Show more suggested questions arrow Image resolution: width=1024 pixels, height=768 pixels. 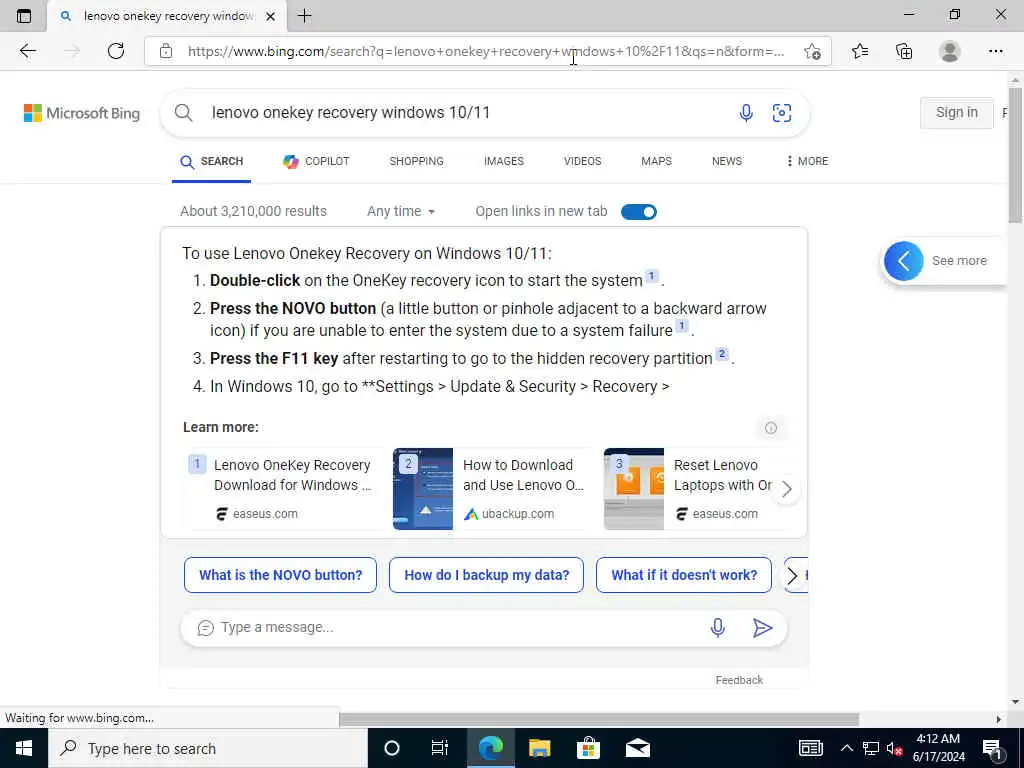point(792,575)
